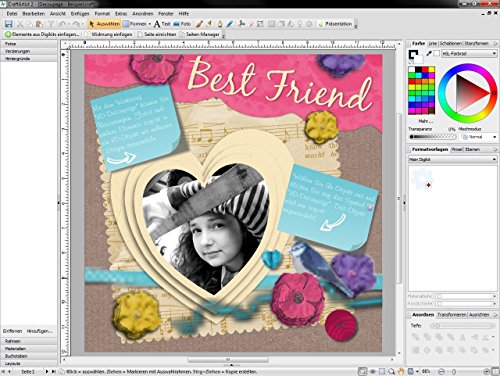Image resolution: width=500 pixels, height=376 pixels.
Task: Open the Fenster menu
Action: tap(166, 14)
